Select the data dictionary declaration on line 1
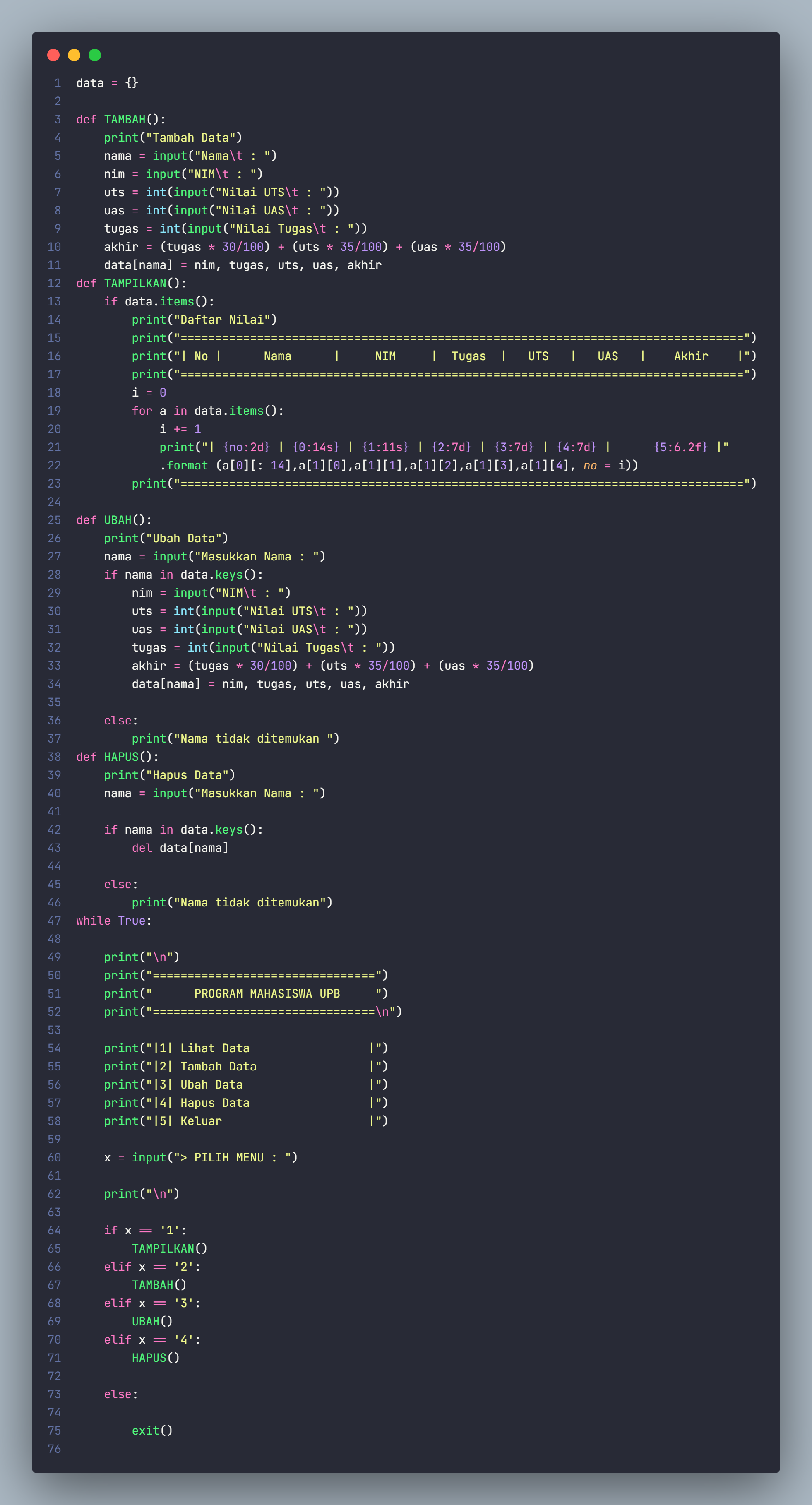The height and width of the screenshot is (1505, 812). click(x=107, y=82)
